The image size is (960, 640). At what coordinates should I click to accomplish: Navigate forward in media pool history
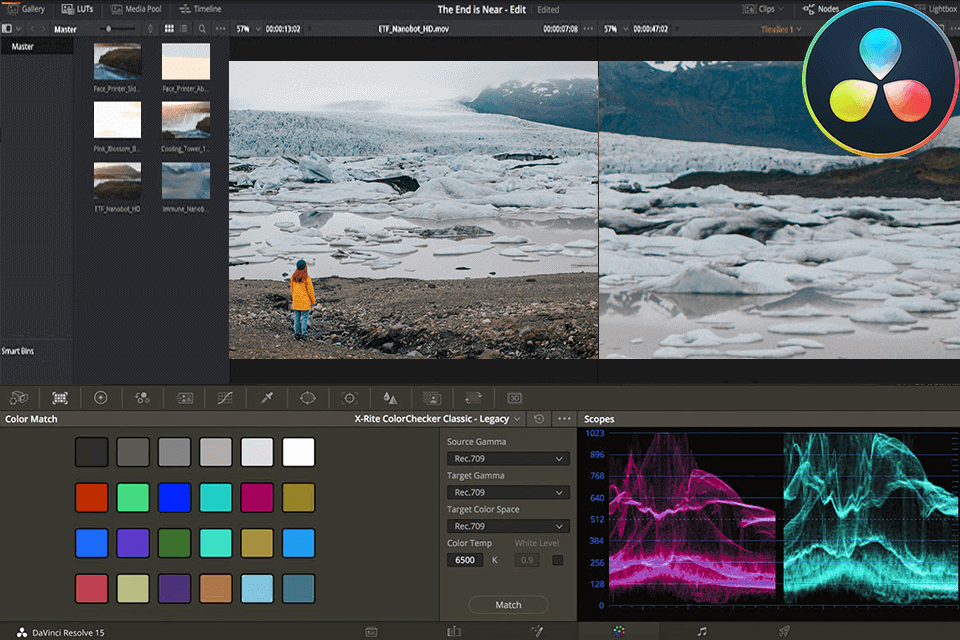(43, 29)
